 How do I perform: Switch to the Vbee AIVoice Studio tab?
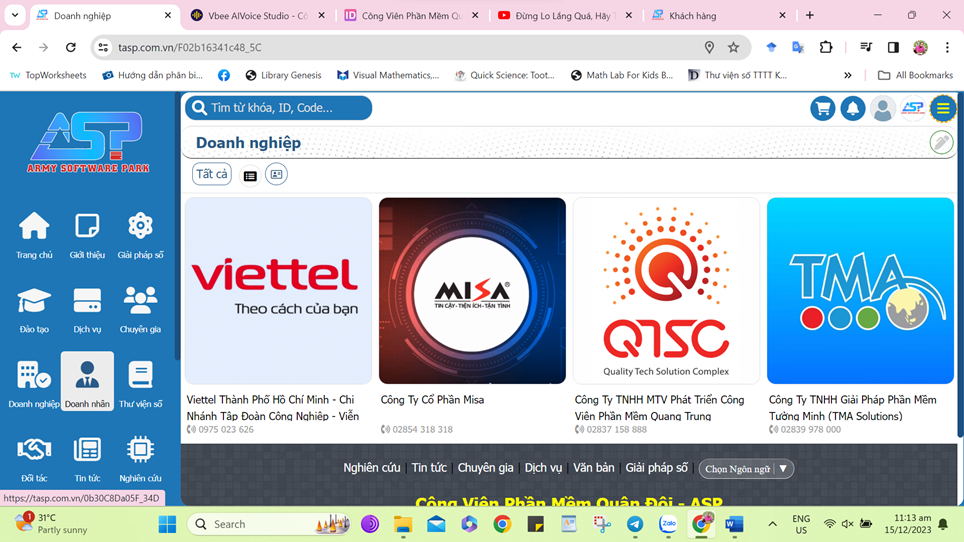coord(258,16)
